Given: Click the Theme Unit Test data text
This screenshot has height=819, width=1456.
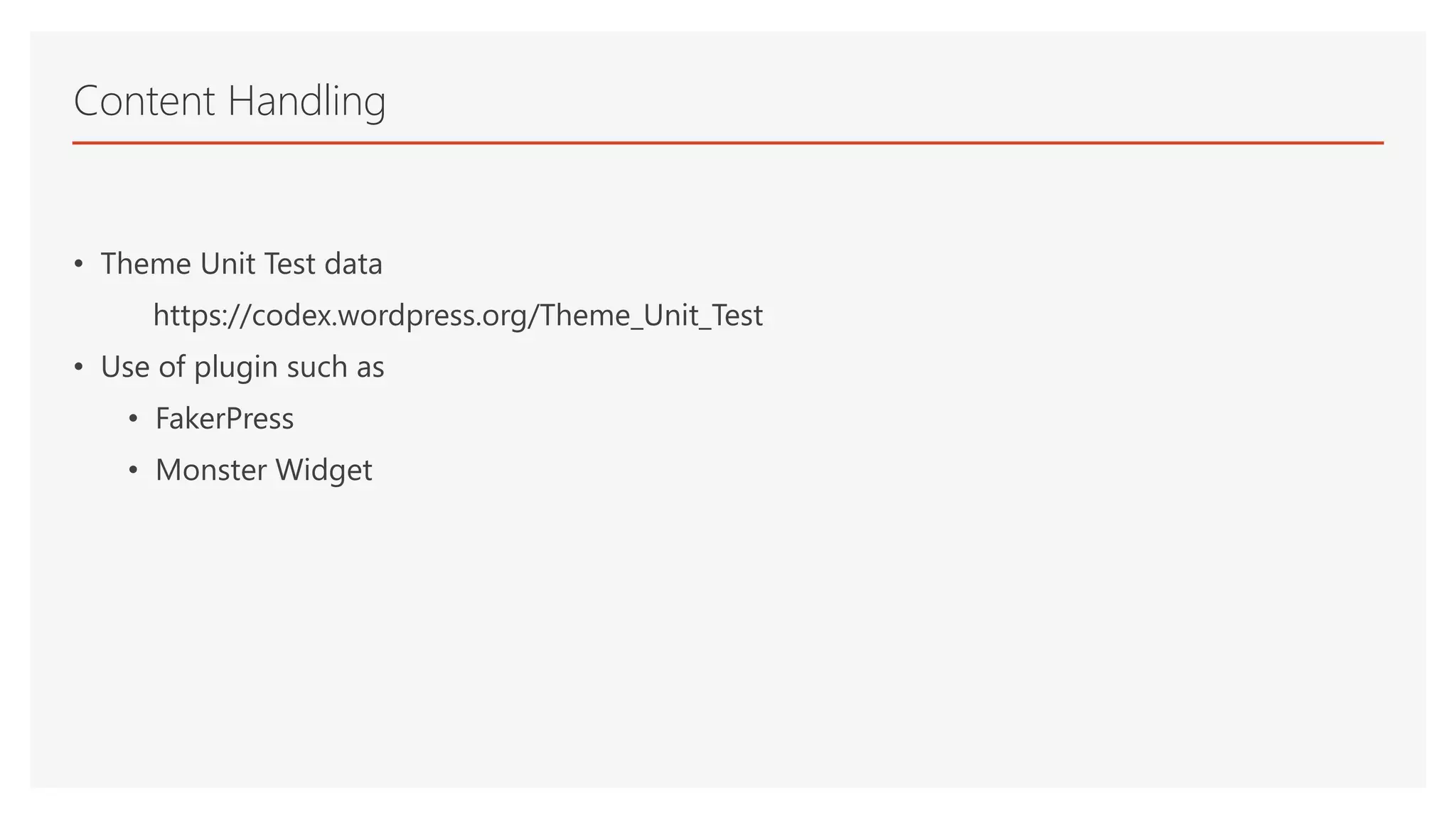Looking at the screenshot, I should click(241, 264).
